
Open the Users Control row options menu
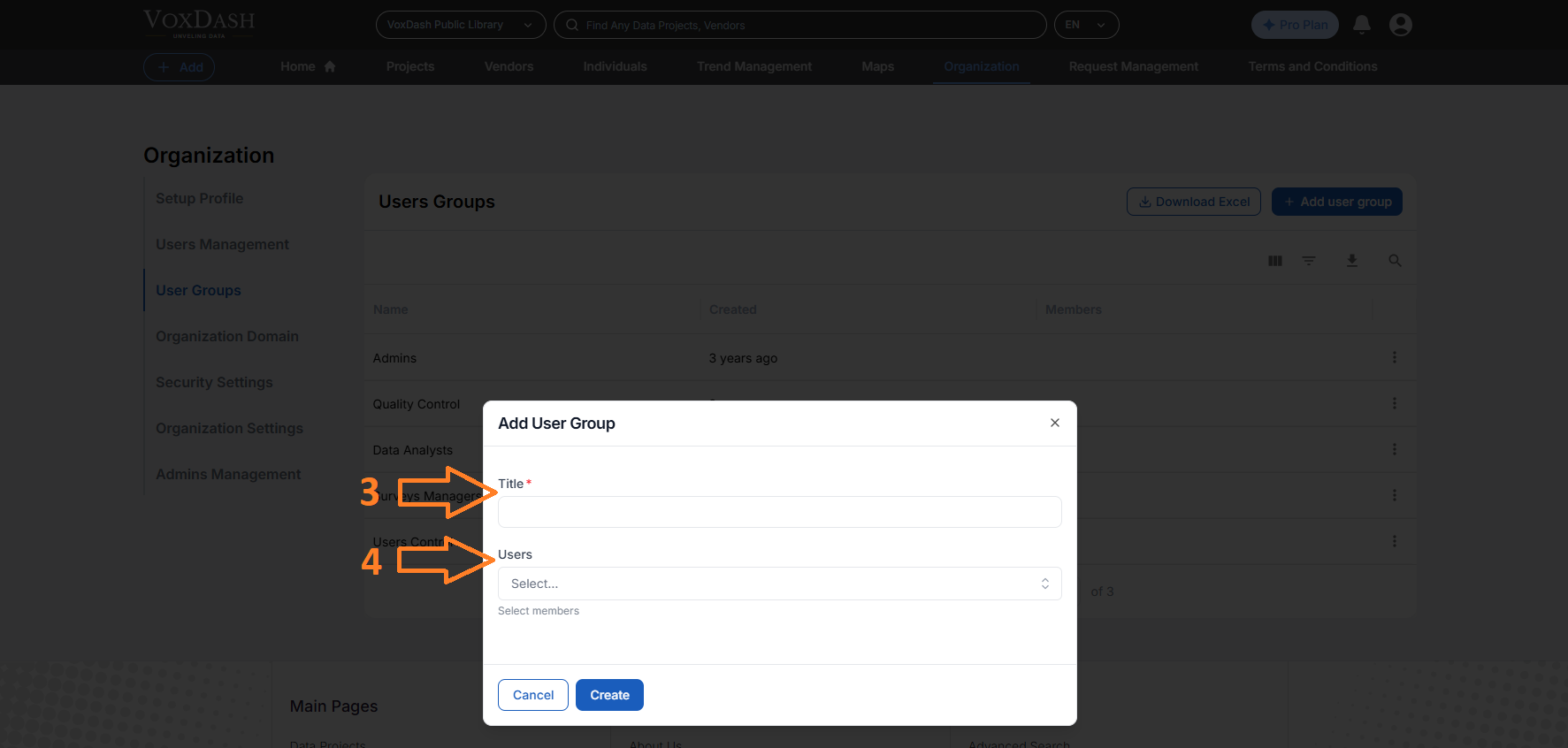pyautogui.click(x=1394, y=541)
